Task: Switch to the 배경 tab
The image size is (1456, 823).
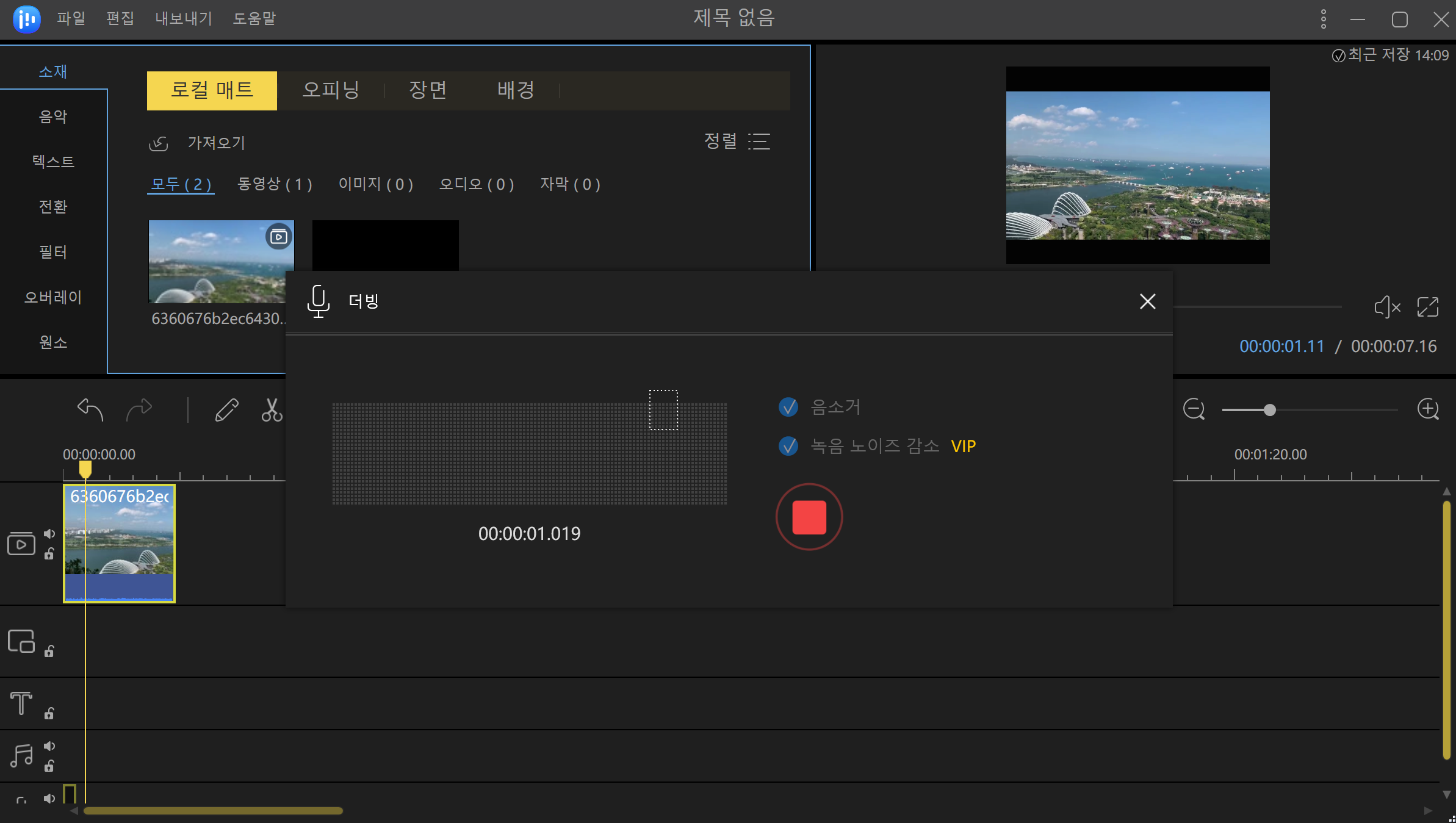Action: click(x=514, y=90)
